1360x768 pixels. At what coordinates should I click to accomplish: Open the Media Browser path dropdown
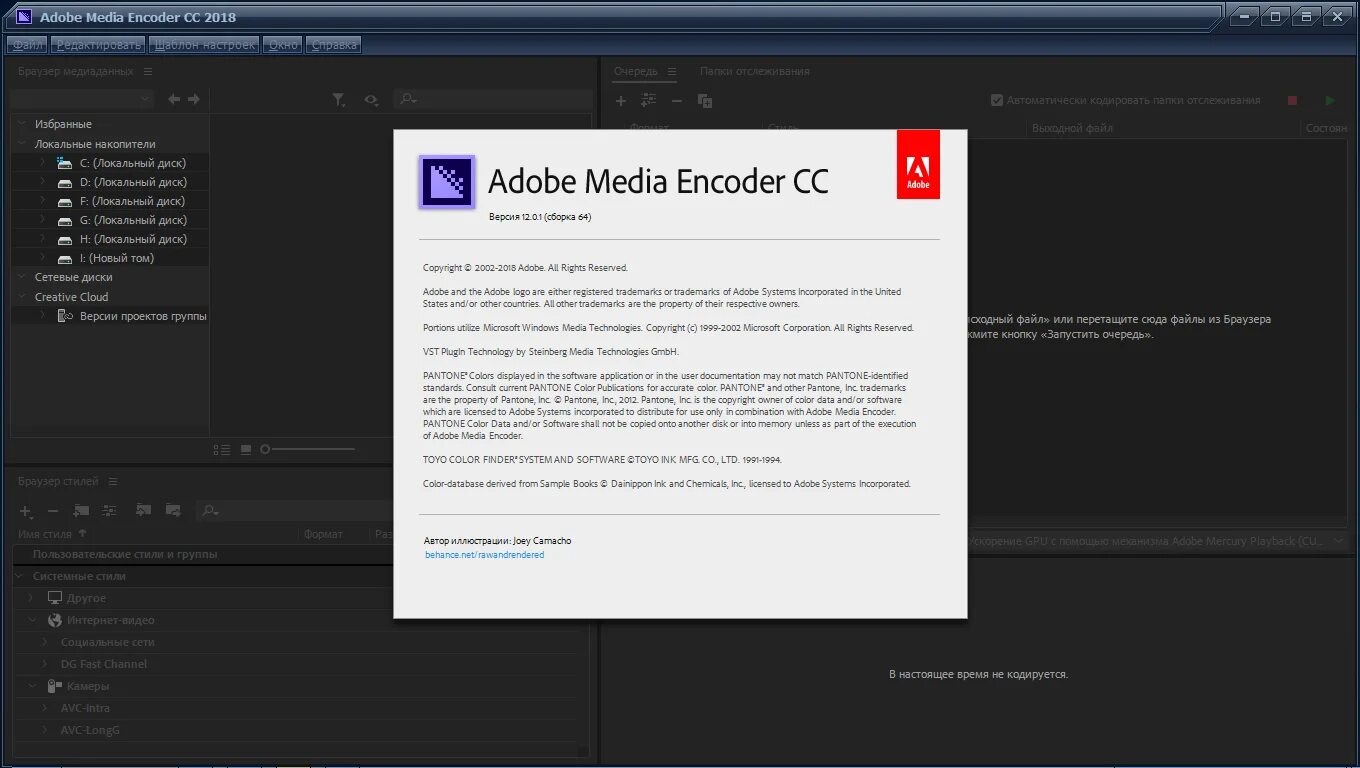pos(81,99)
